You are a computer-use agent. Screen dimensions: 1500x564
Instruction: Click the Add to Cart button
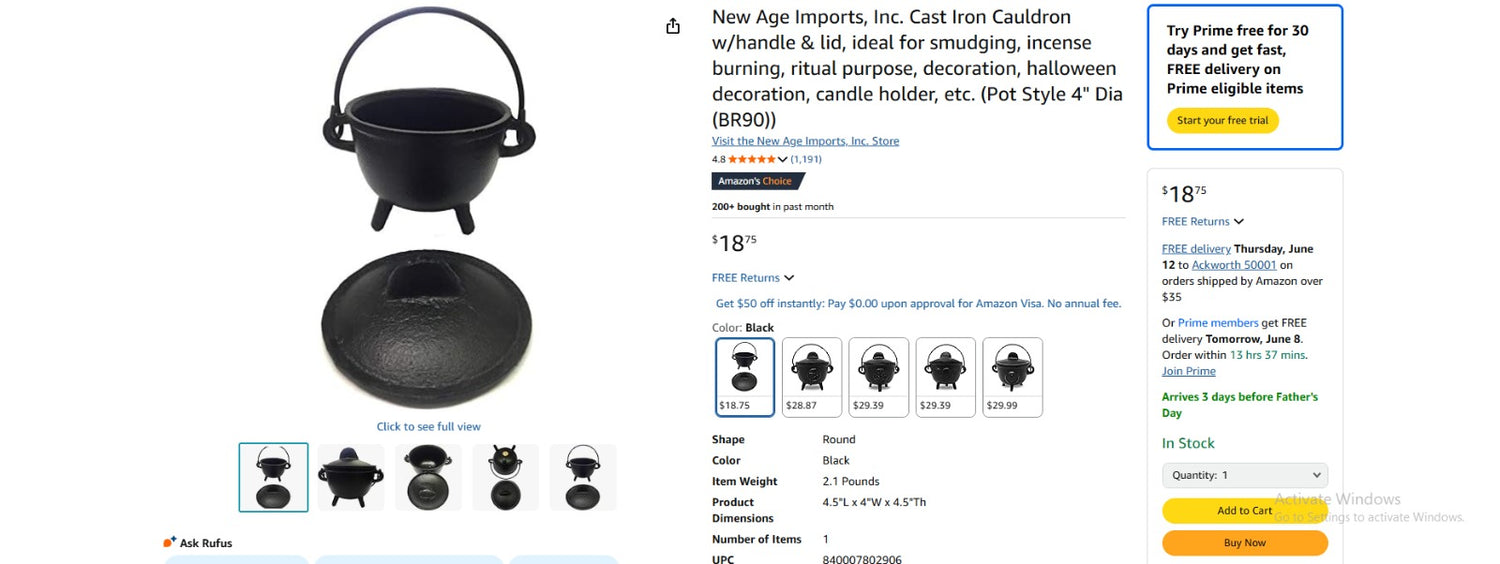tap(1244, 510)
